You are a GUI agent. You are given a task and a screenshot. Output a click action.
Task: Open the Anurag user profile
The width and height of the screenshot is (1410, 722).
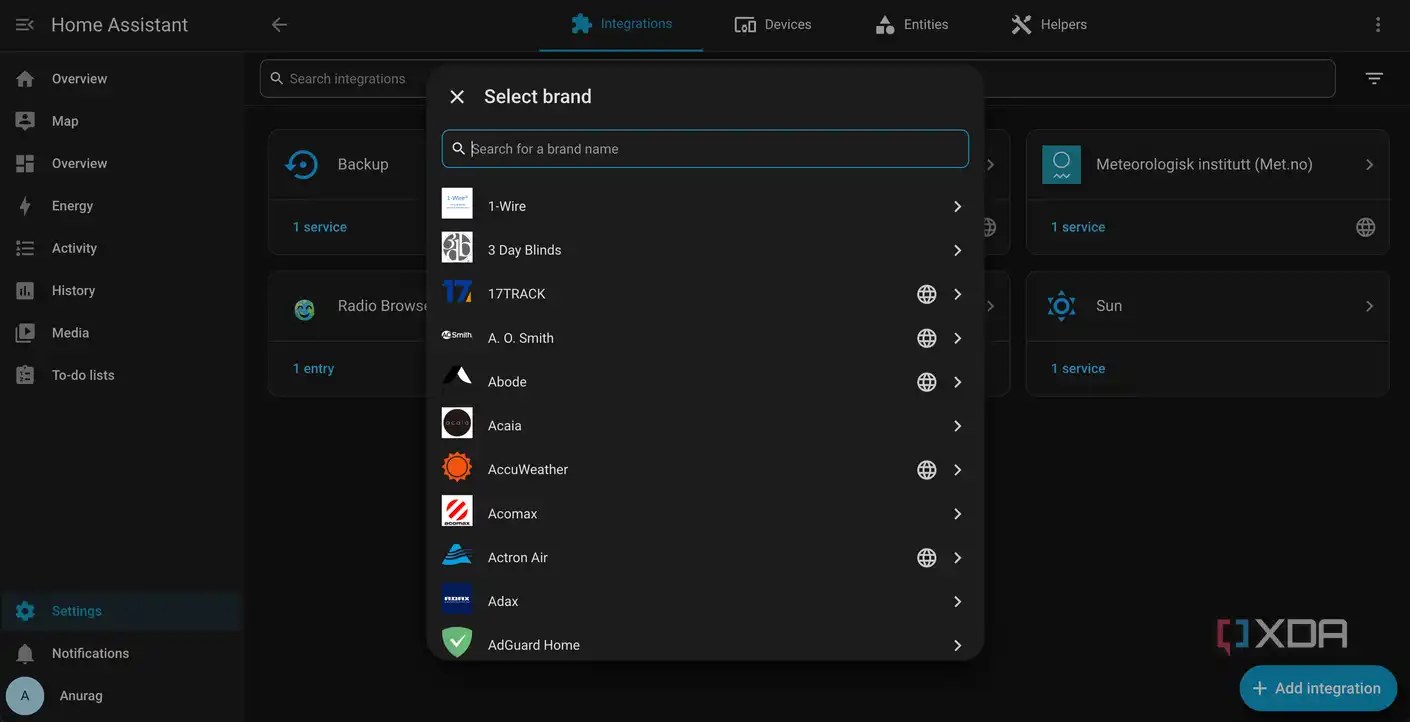(x=122, y=696)
